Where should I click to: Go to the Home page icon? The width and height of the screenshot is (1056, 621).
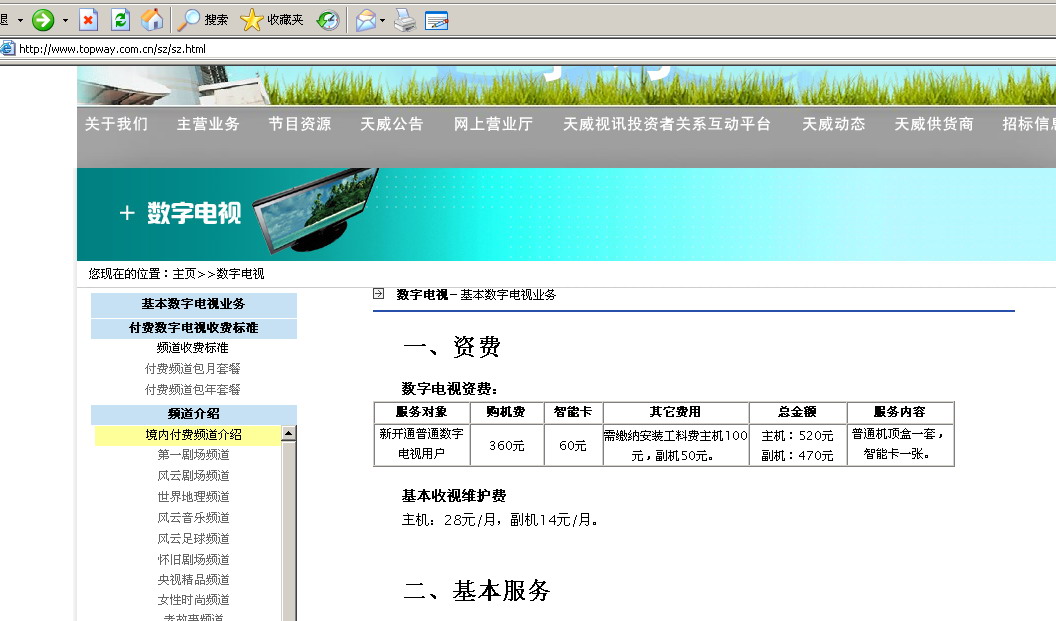point(152,19)
